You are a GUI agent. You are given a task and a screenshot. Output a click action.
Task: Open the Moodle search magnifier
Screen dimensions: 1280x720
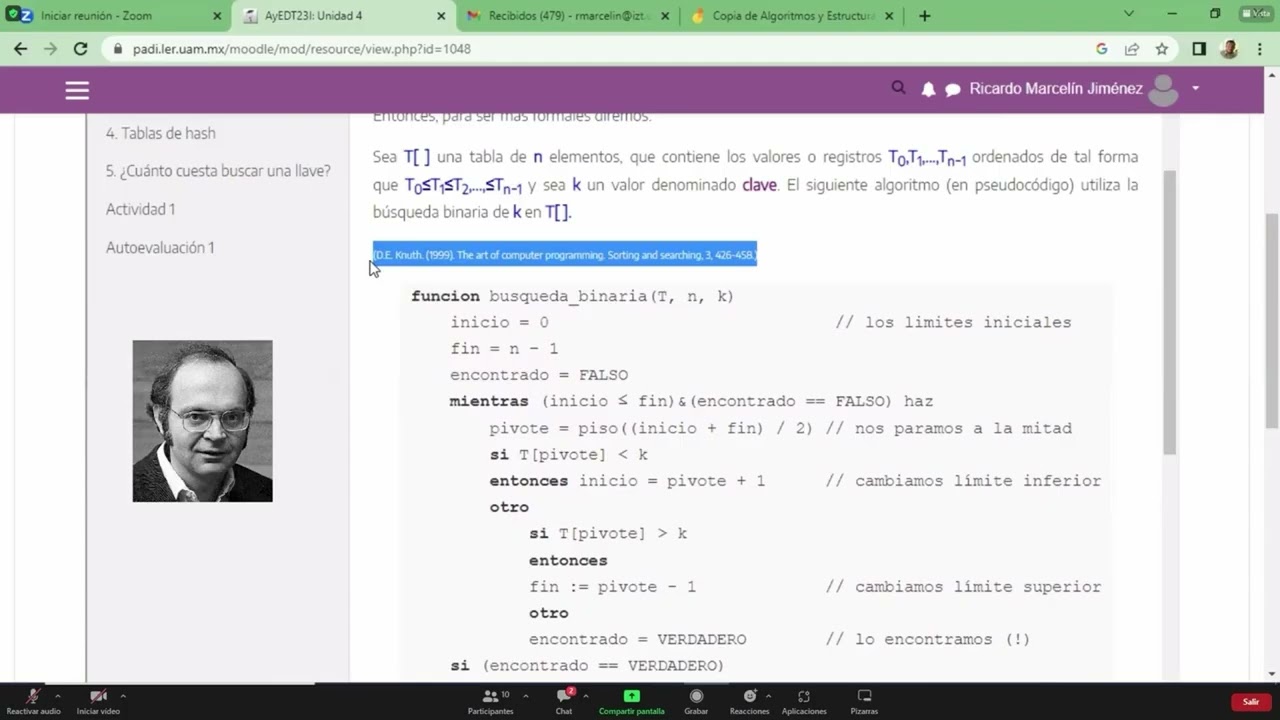[x=898, y=88]
